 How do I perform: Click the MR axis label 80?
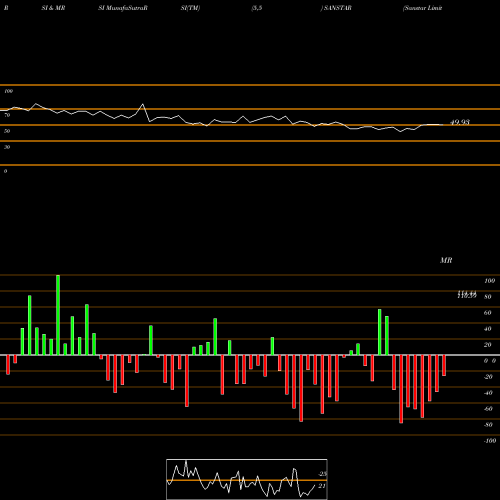point(488,297)
